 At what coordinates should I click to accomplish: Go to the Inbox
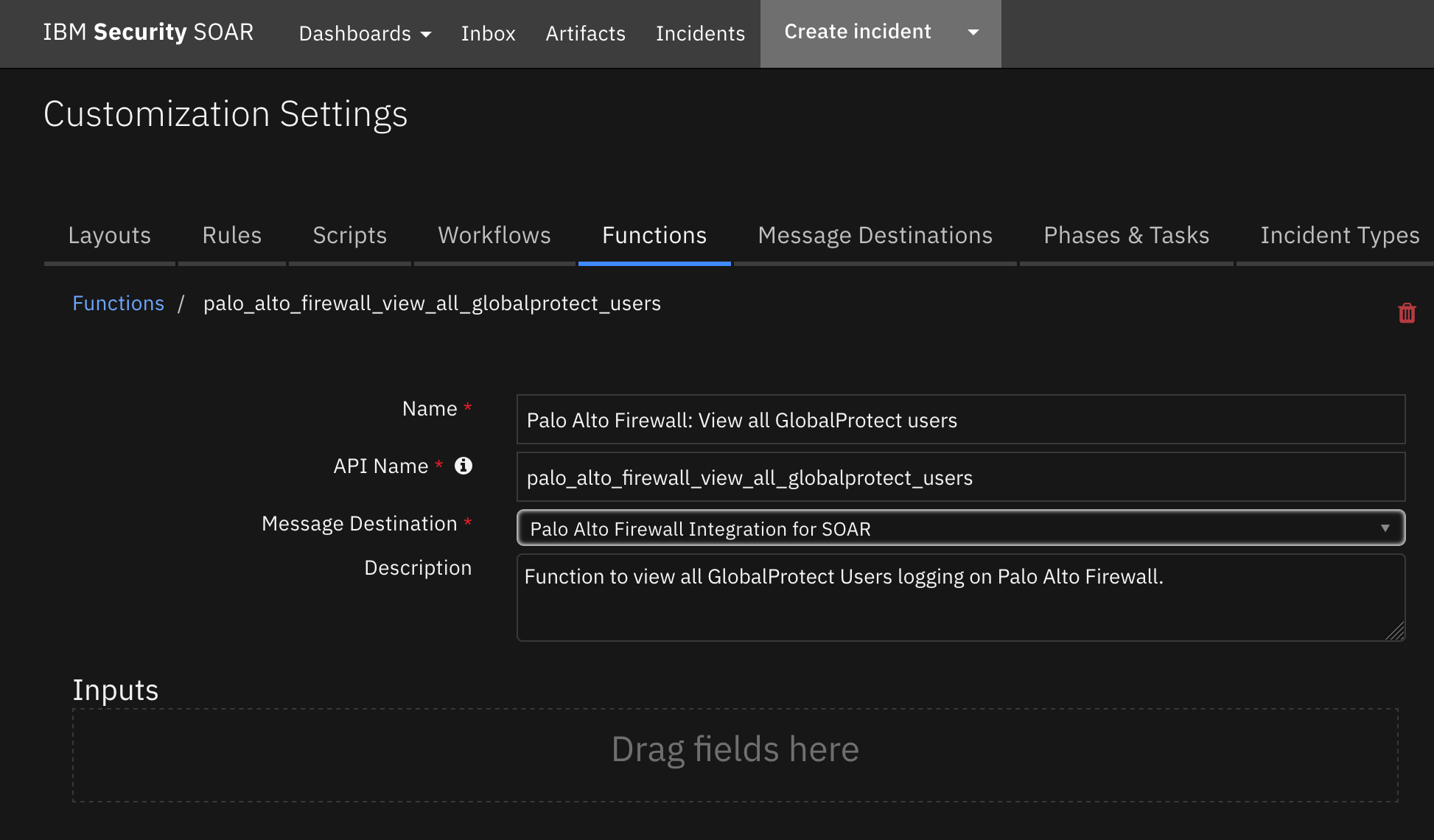click(488, 33)
